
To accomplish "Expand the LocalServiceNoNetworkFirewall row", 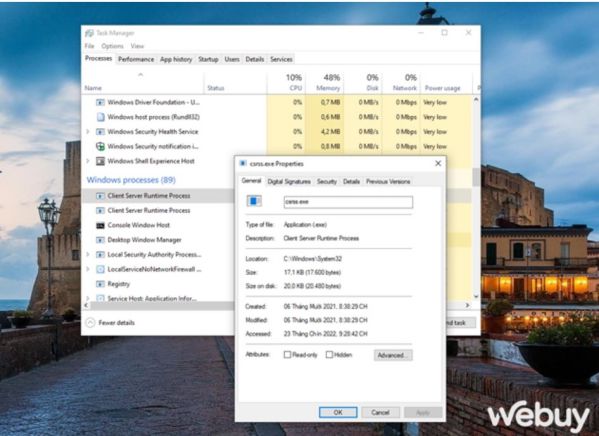I will 88,269.
